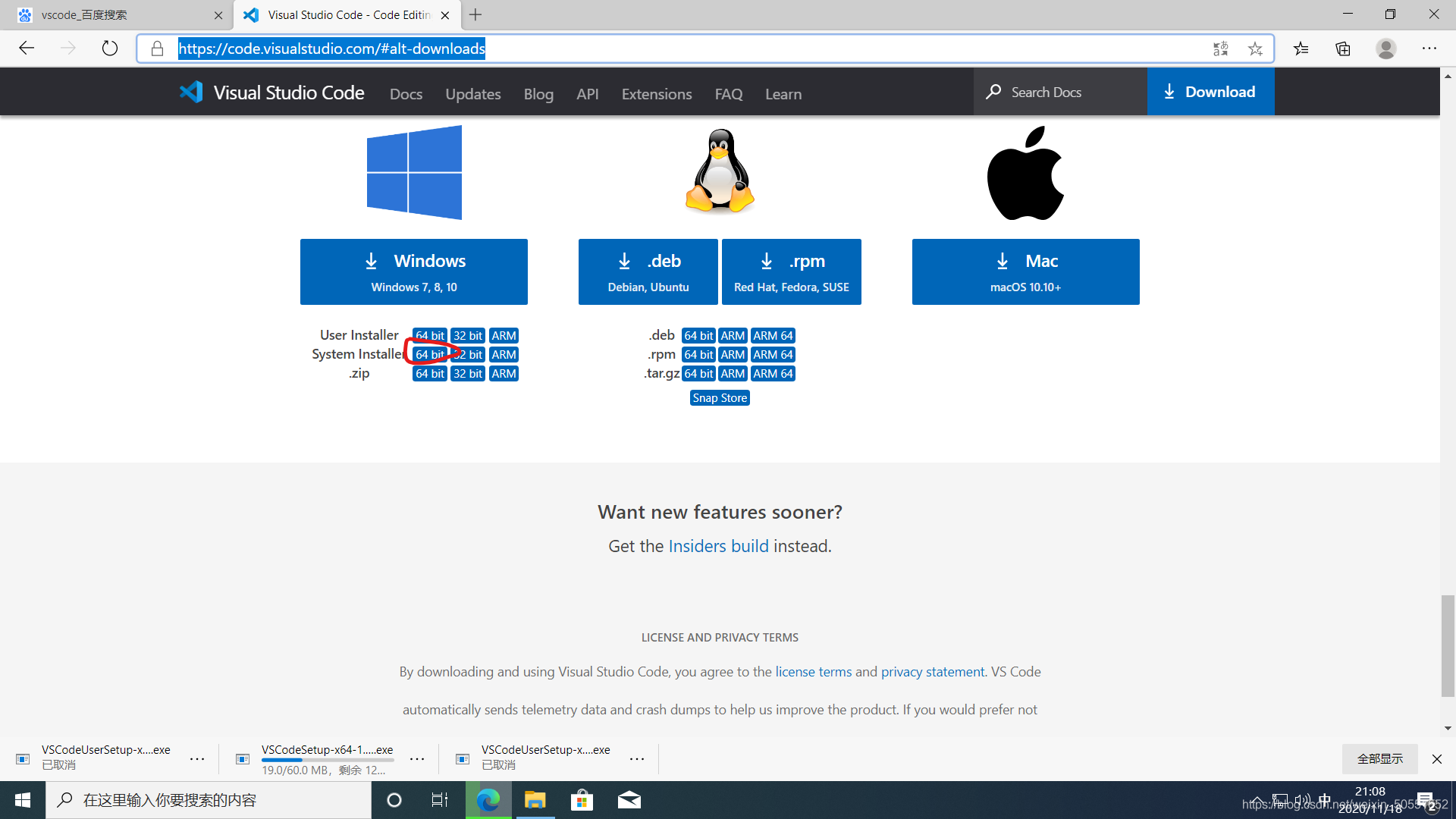Image resolution: width=1456 pixels, height=819 pixels.
Task: Open the translate page icon in address bar
Action: point(1220,49)
